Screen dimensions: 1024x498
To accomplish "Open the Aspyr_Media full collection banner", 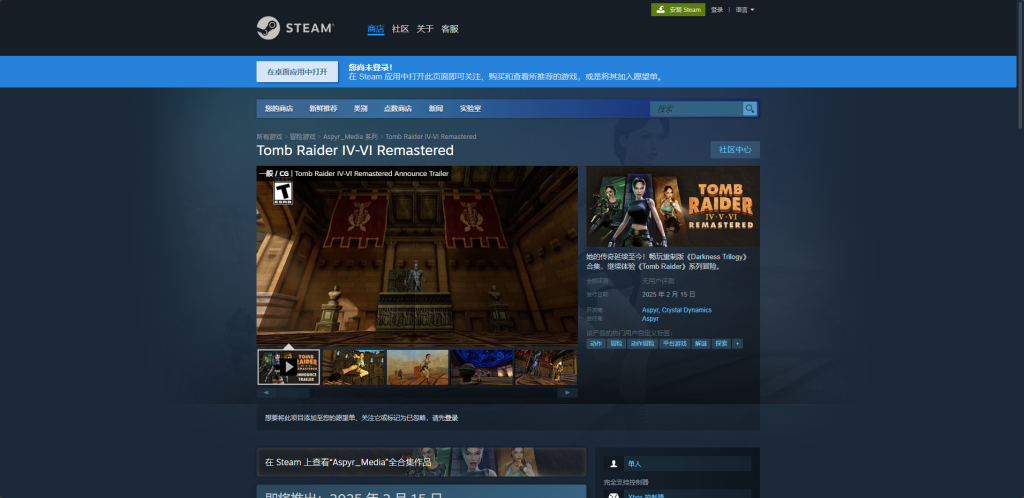I will click(x=421, y=462).
